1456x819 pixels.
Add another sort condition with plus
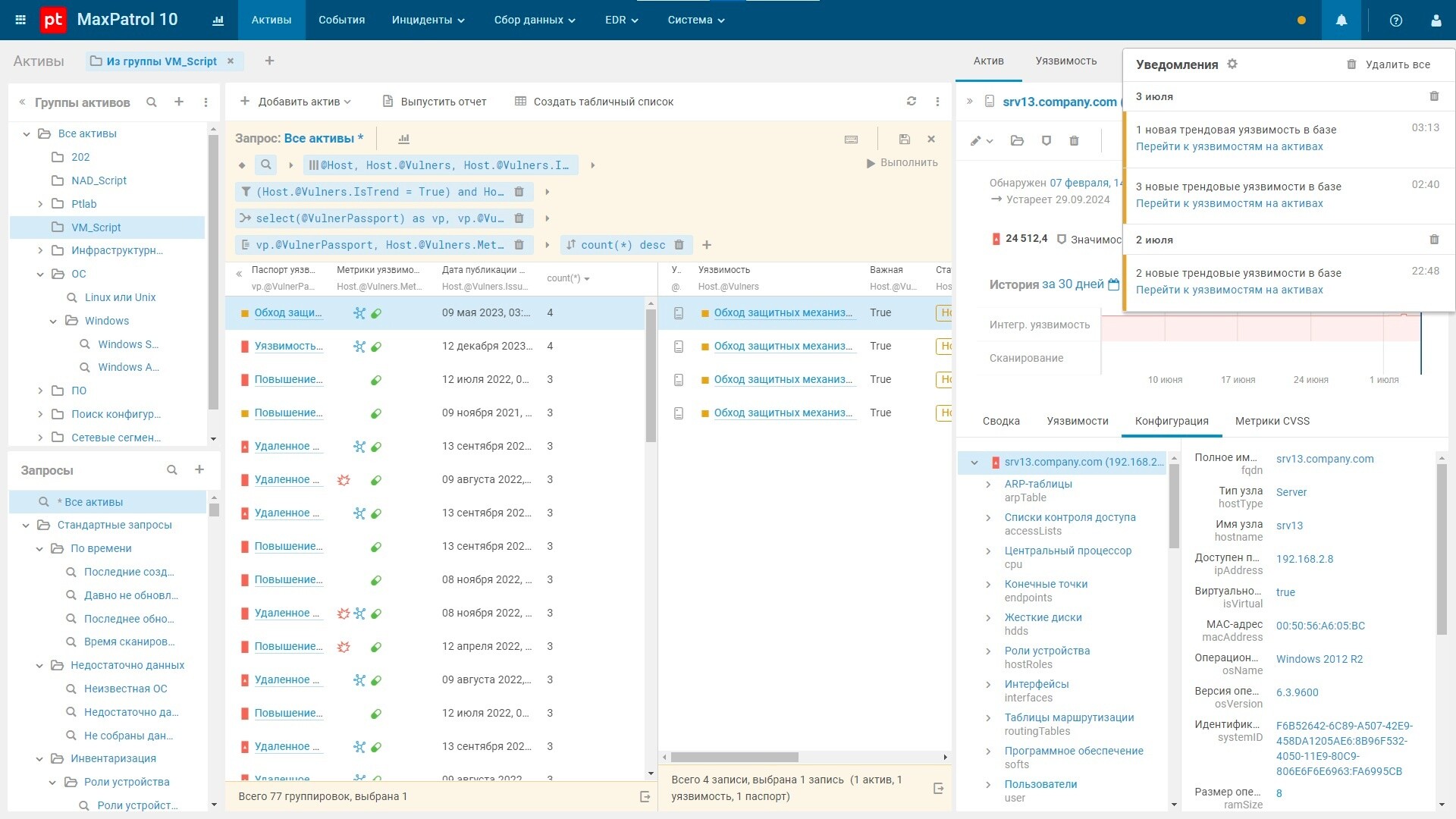707,245
